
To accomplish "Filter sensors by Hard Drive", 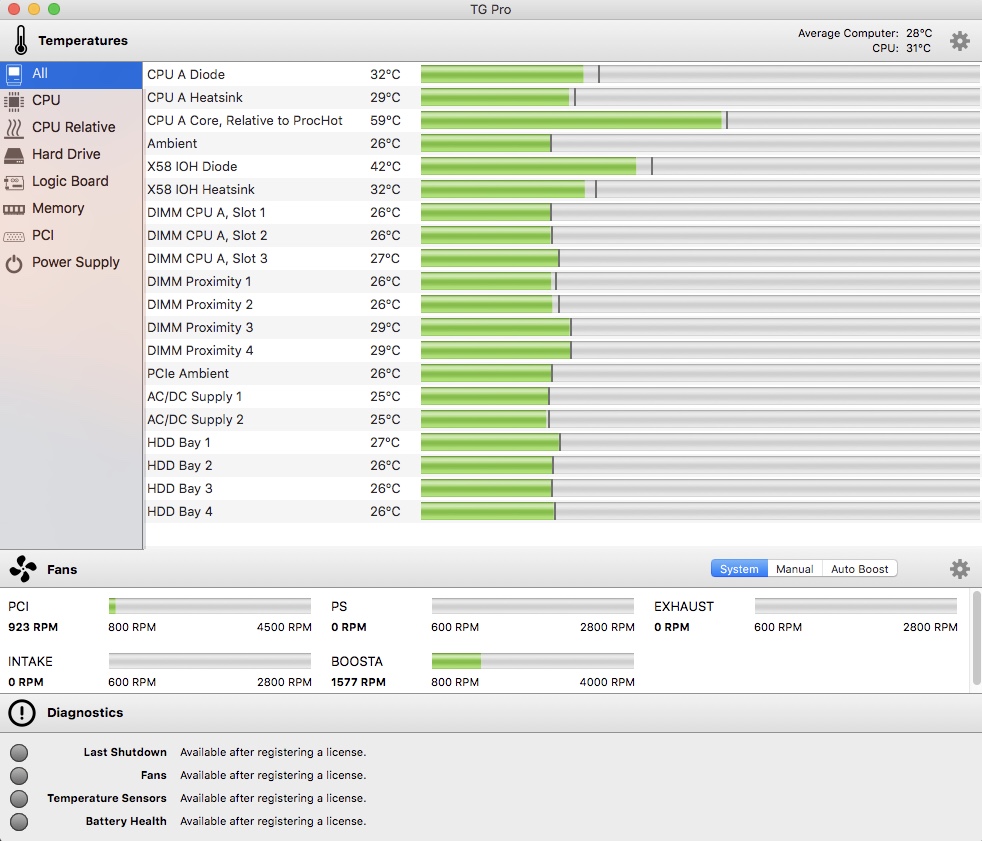I will click(71, 154).
